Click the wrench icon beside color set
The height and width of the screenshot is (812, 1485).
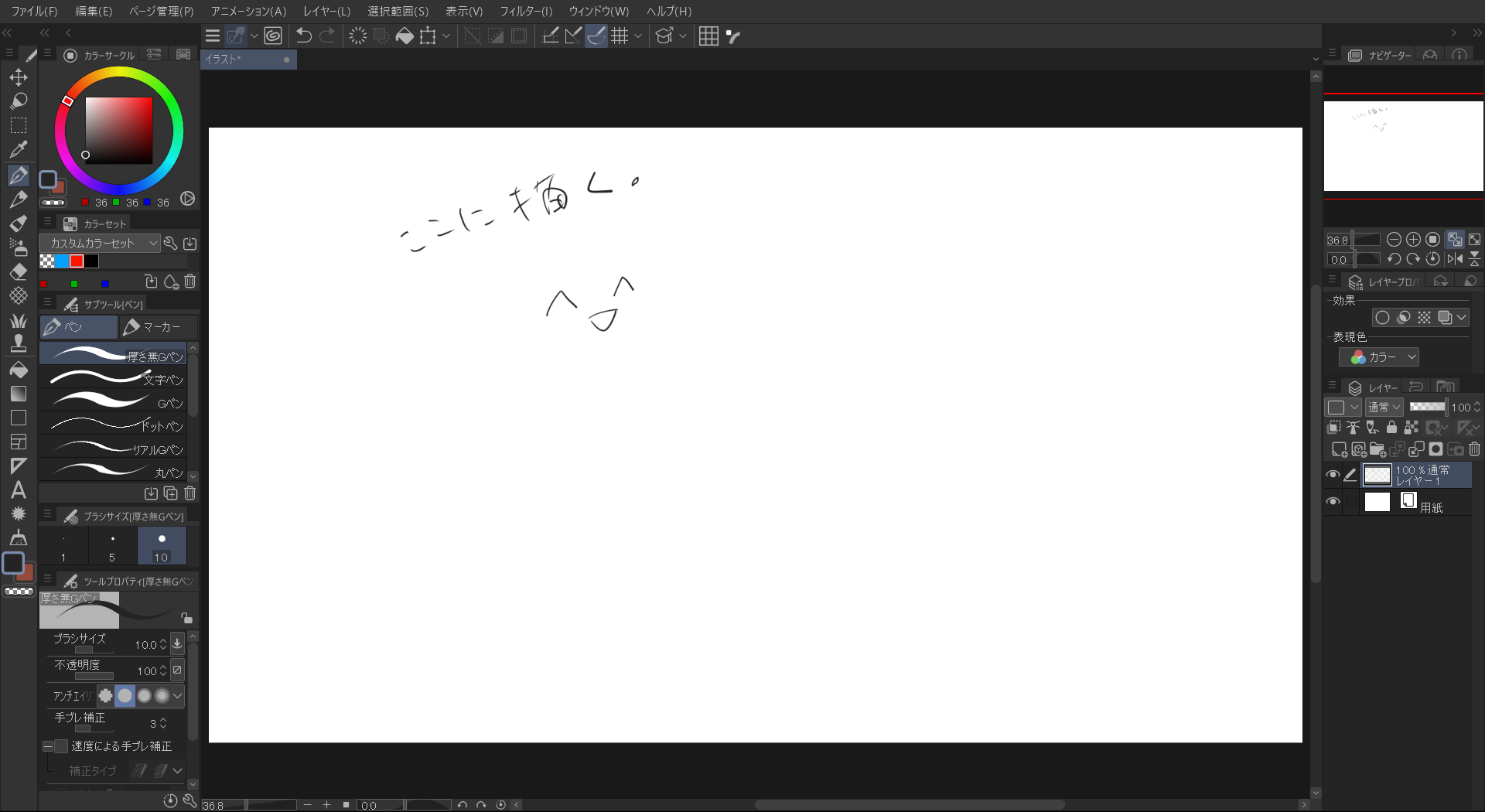[170, 244]
